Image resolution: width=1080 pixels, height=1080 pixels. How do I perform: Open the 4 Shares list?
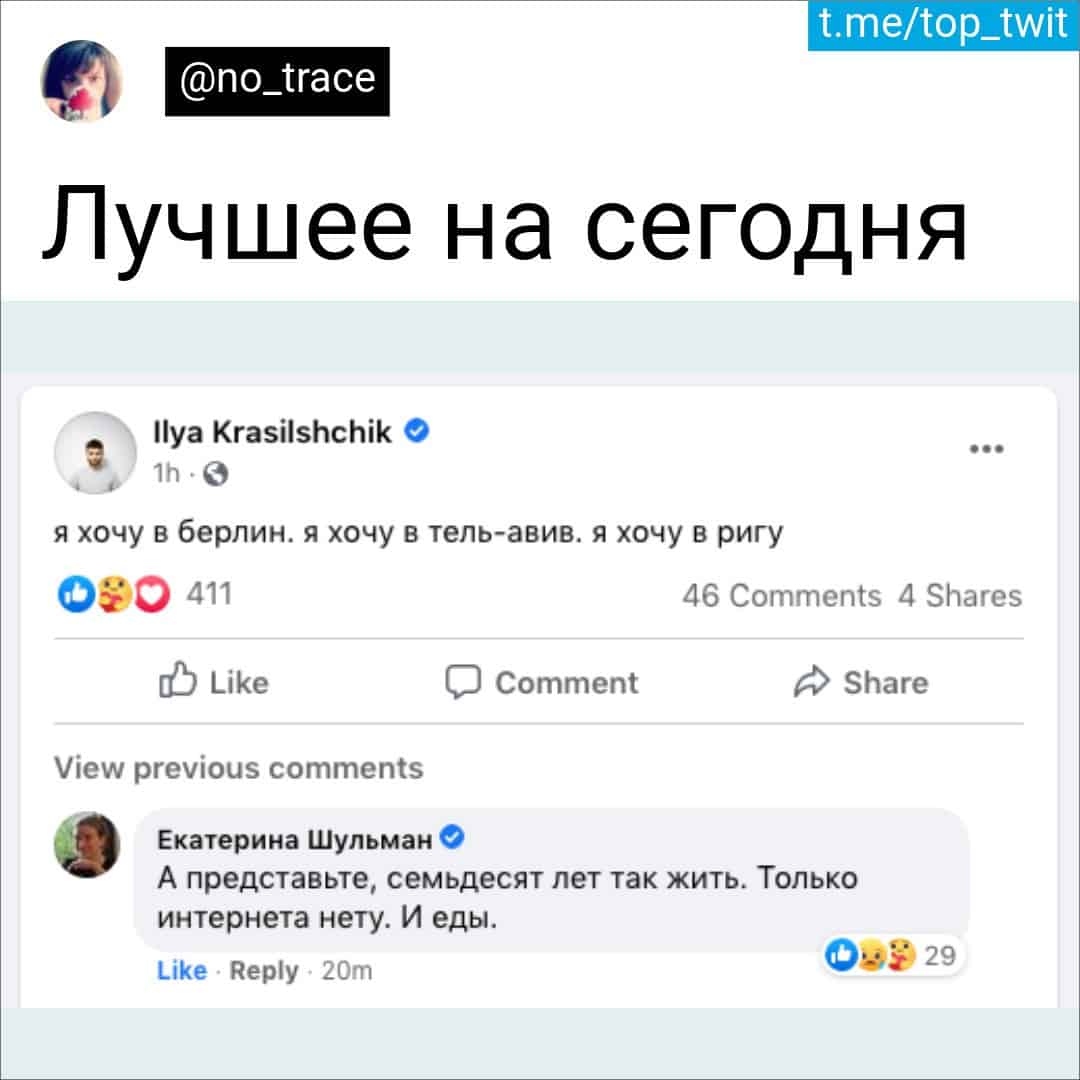[x=960, y=596]
